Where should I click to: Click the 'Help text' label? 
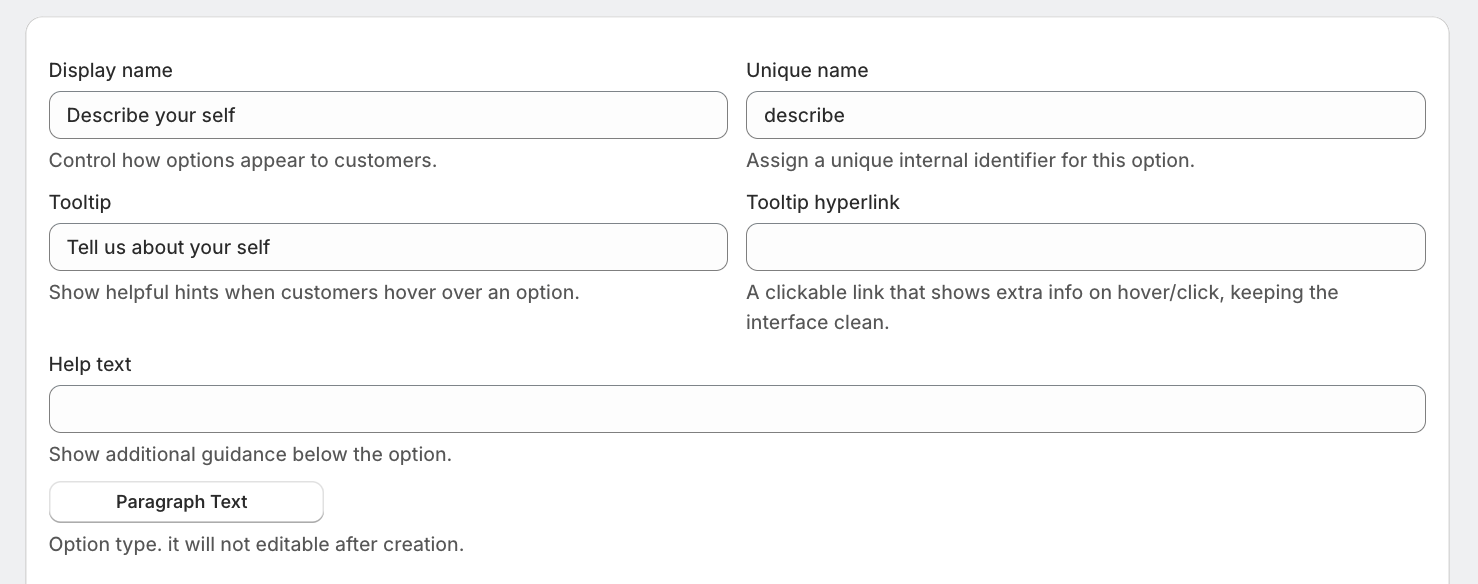(90, 364)
